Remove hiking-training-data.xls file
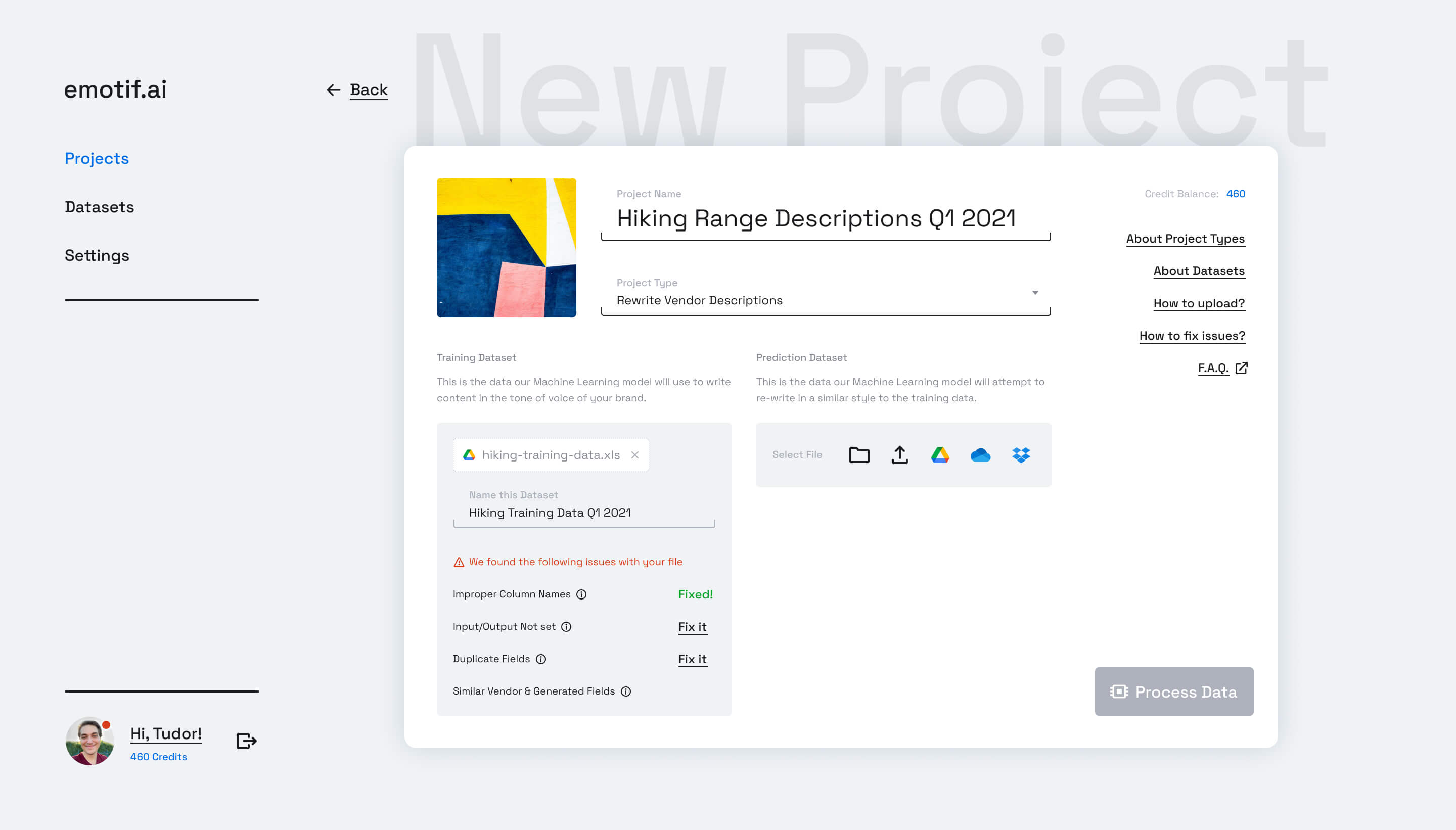The image size is (1456, 830). tap(634, 455)
